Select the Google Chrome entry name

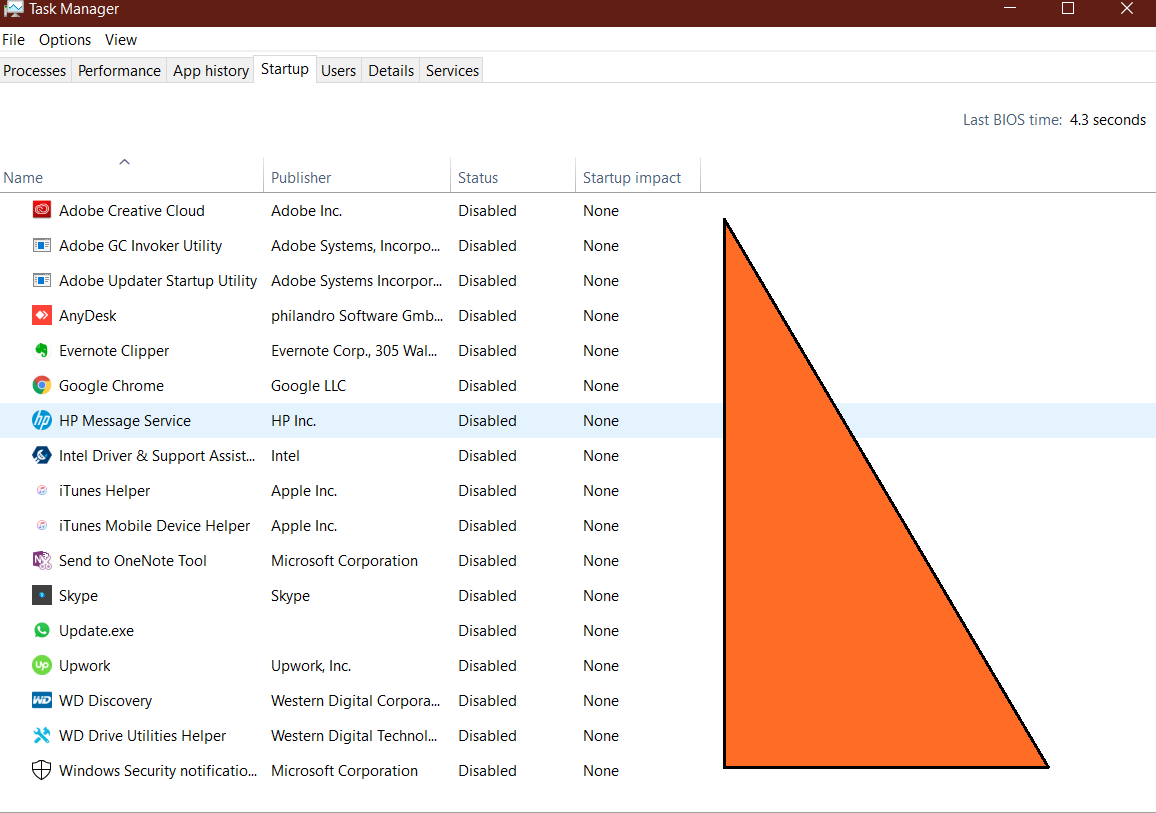coord(111,386)
